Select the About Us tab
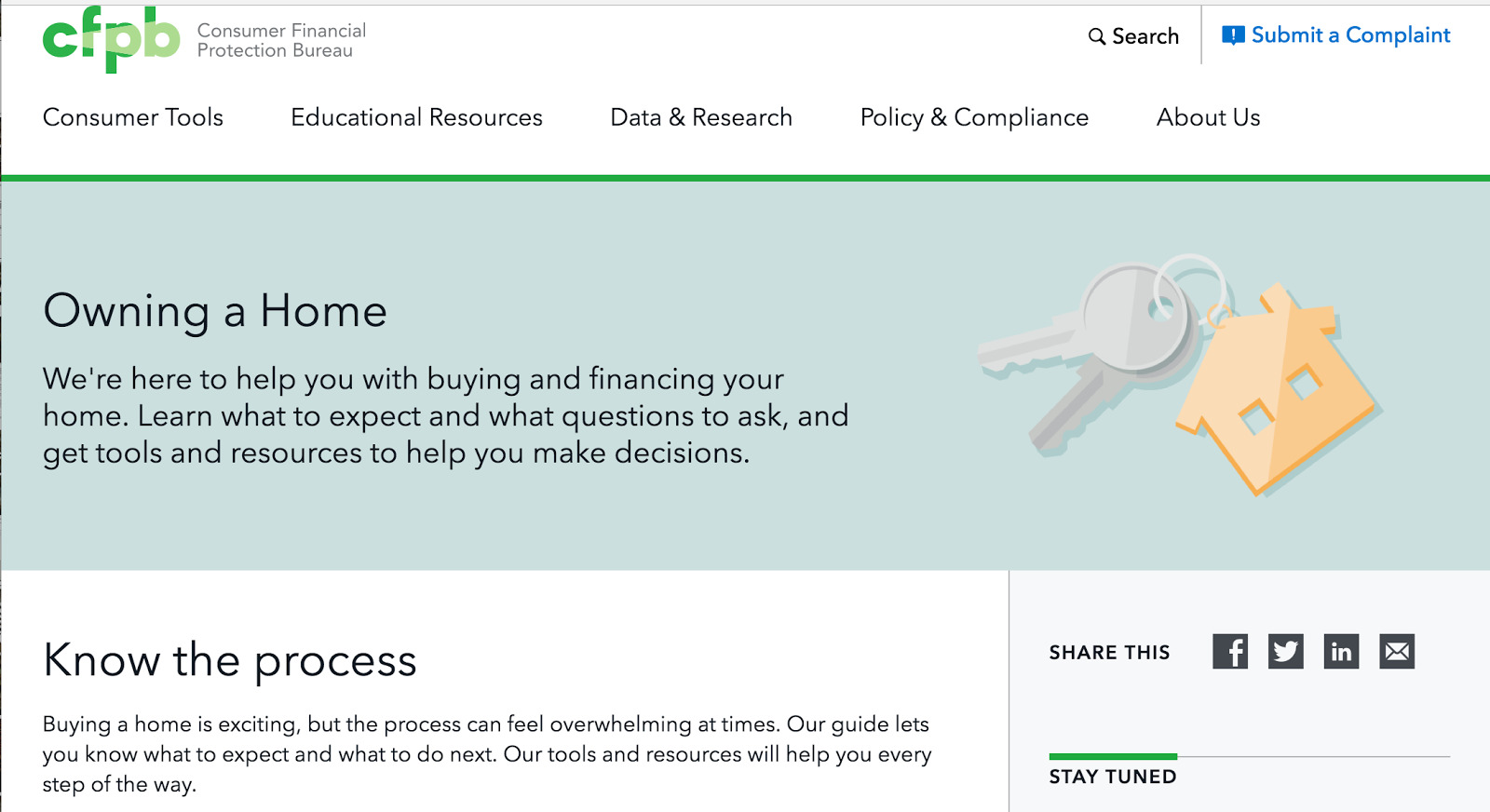 (x=1207, y=118)
